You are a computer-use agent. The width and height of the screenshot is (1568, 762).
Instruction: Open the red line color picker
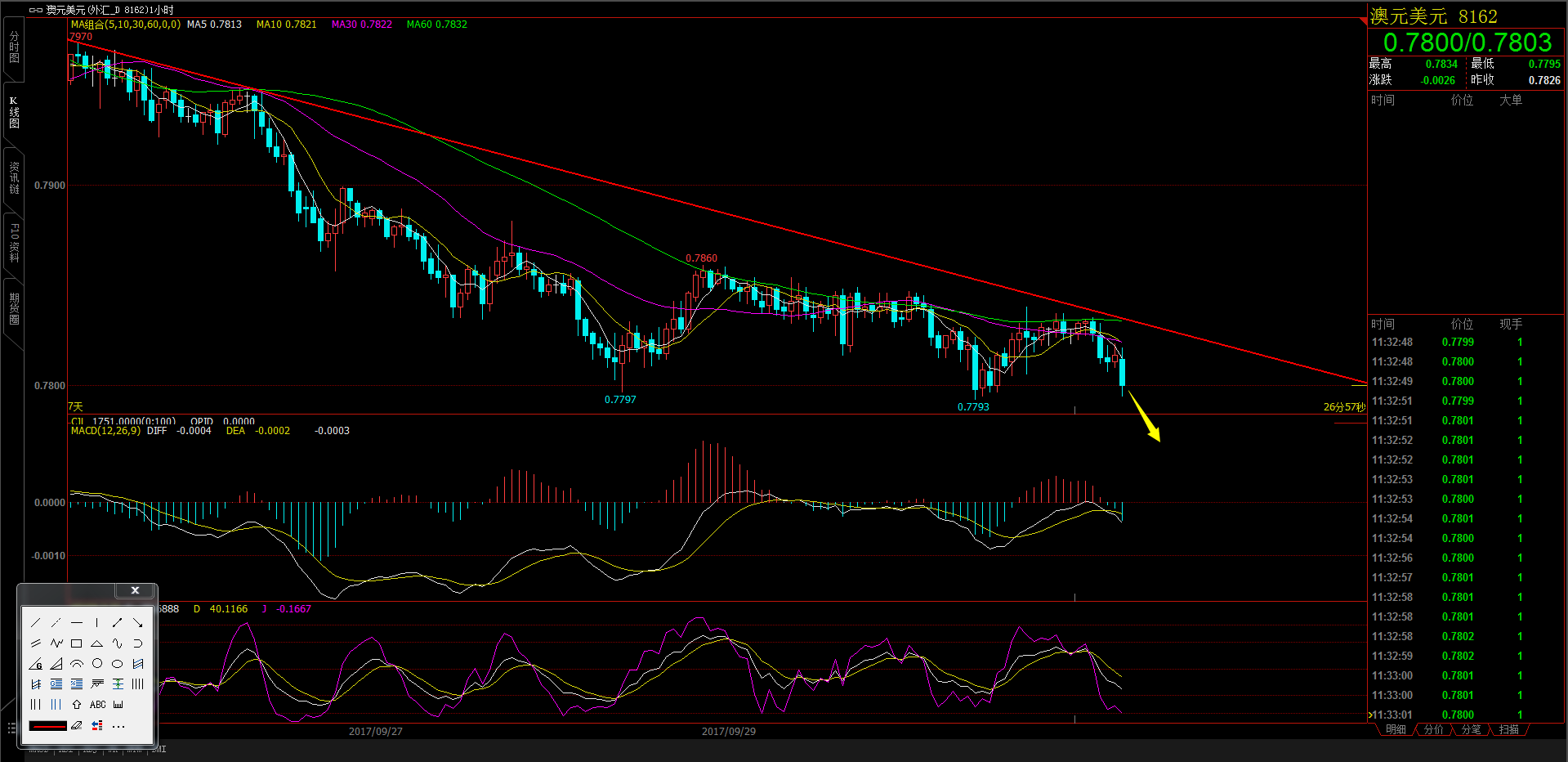pos(47,725)
